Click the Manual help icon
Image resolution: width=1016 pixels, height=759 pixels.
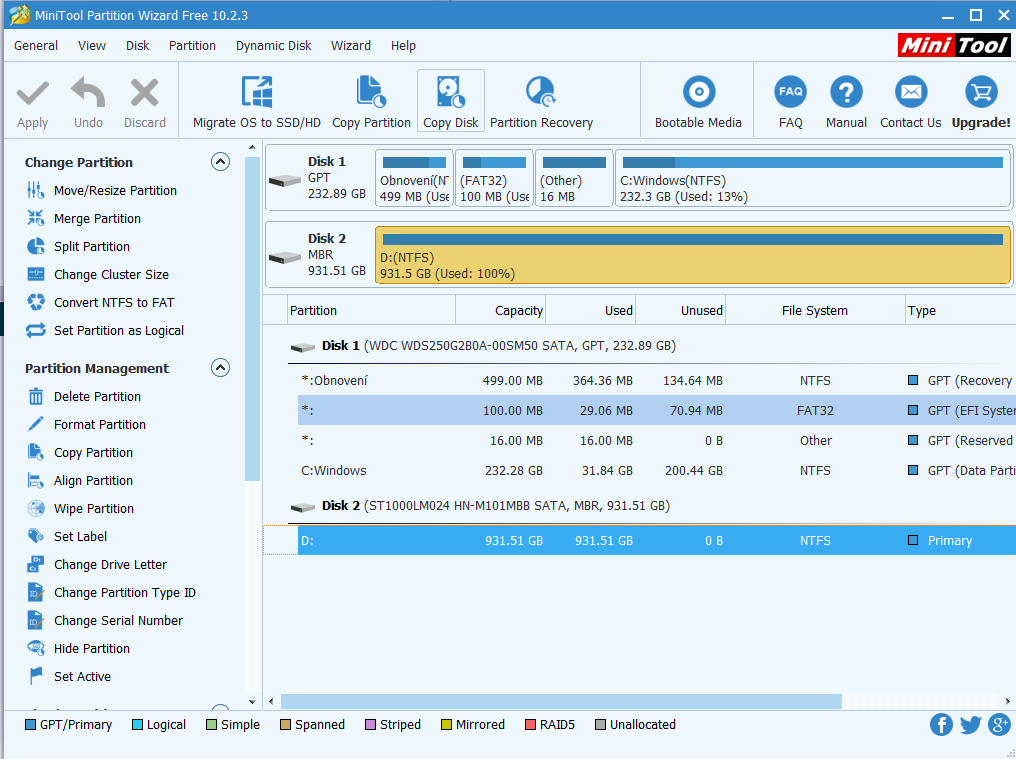846,93
